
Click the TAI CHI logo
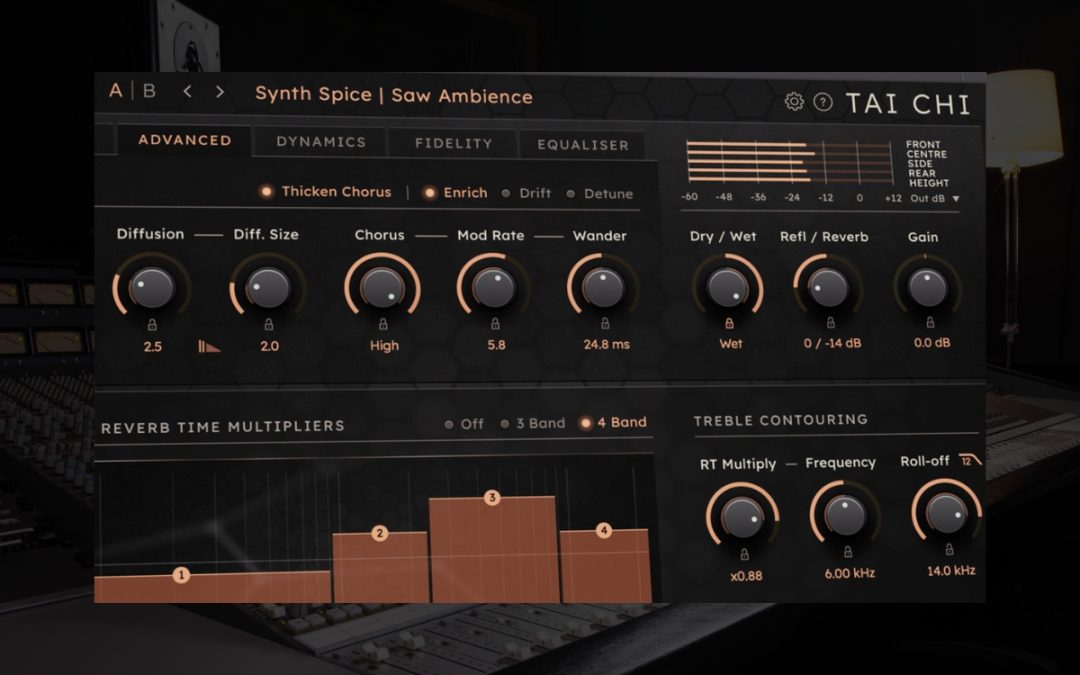pyautogui.click(x=908, y=104)
